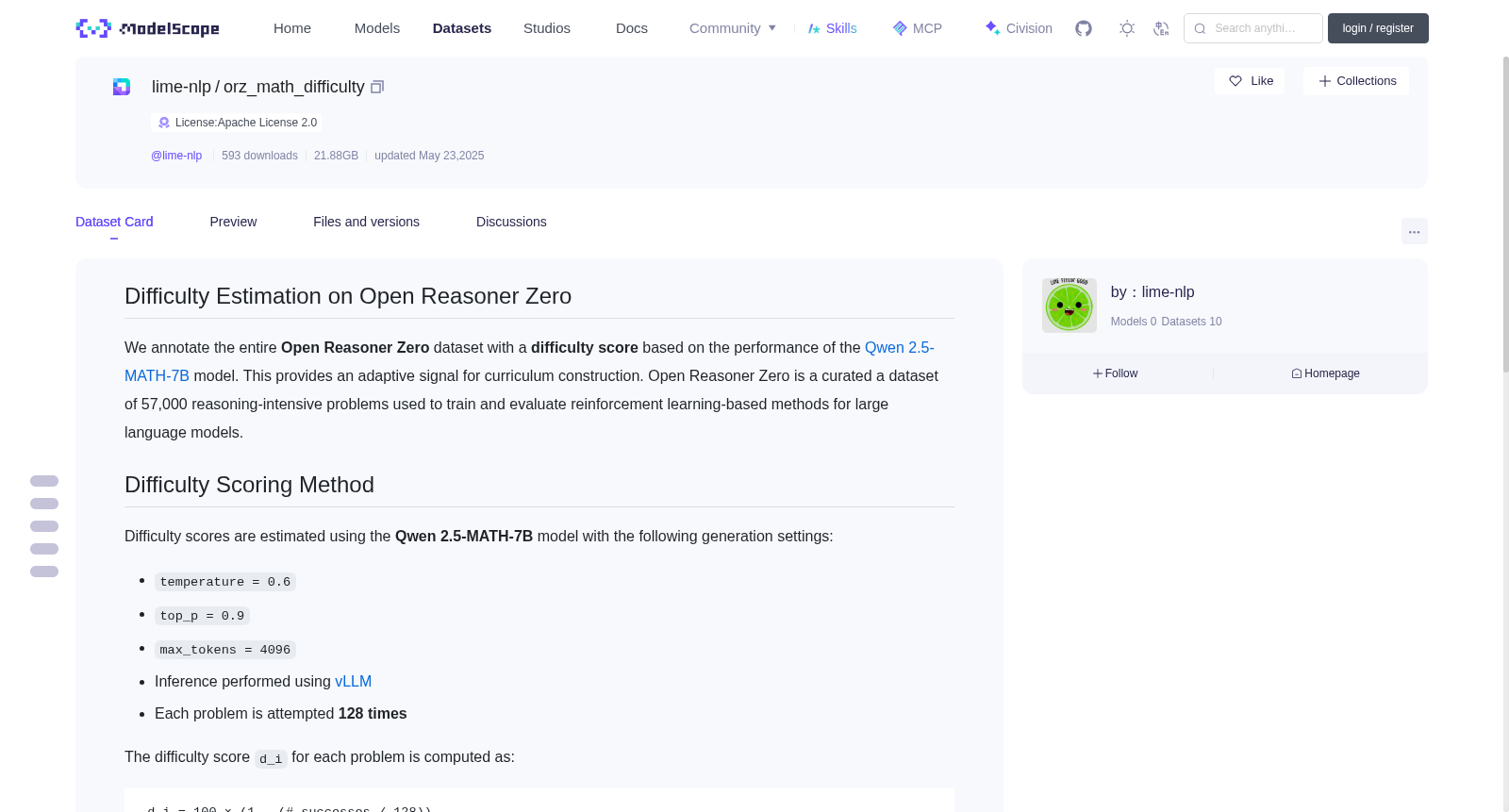Click the lime-nlp lime avatar thumbnail
The image size is (1509, 812).
(1070, 306)
